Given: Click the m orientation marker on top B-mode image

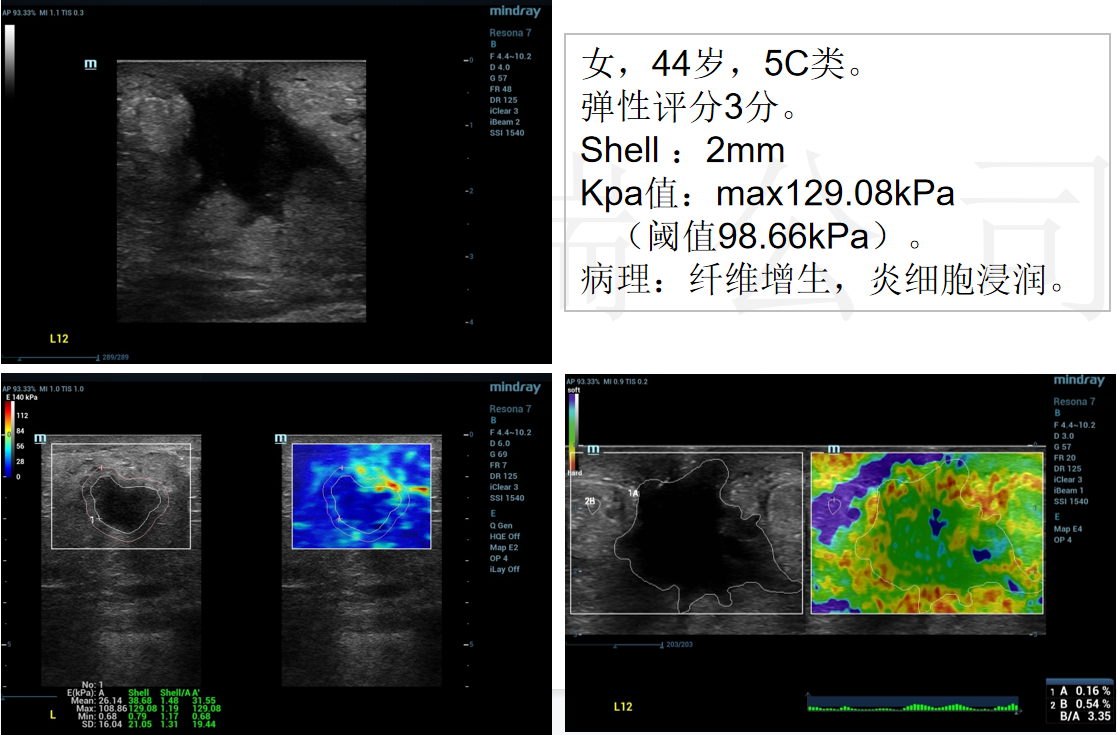Looking at the screenshot, I should [90, 64].
